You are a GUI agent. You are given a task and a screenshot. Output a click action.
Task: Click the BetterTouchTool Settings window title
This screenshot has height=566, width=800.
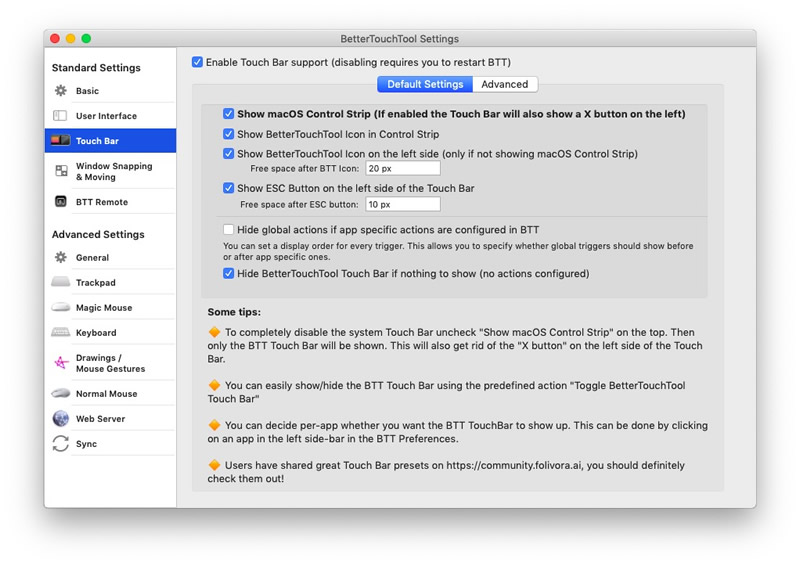click(399, 39)
